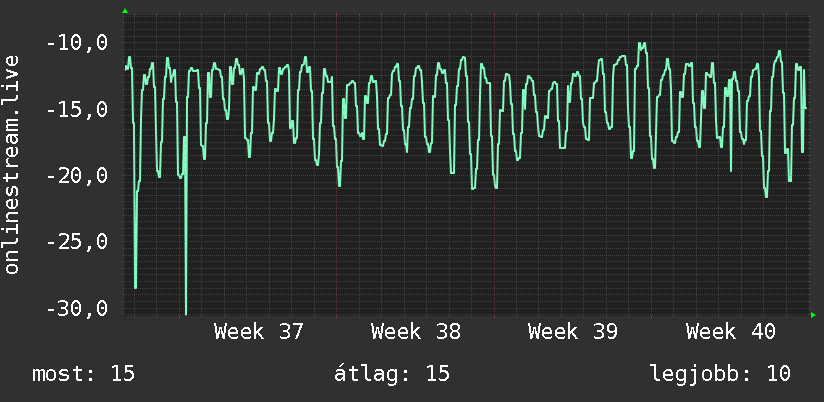Click the Week 39 axis label

(x=573, y=332)
